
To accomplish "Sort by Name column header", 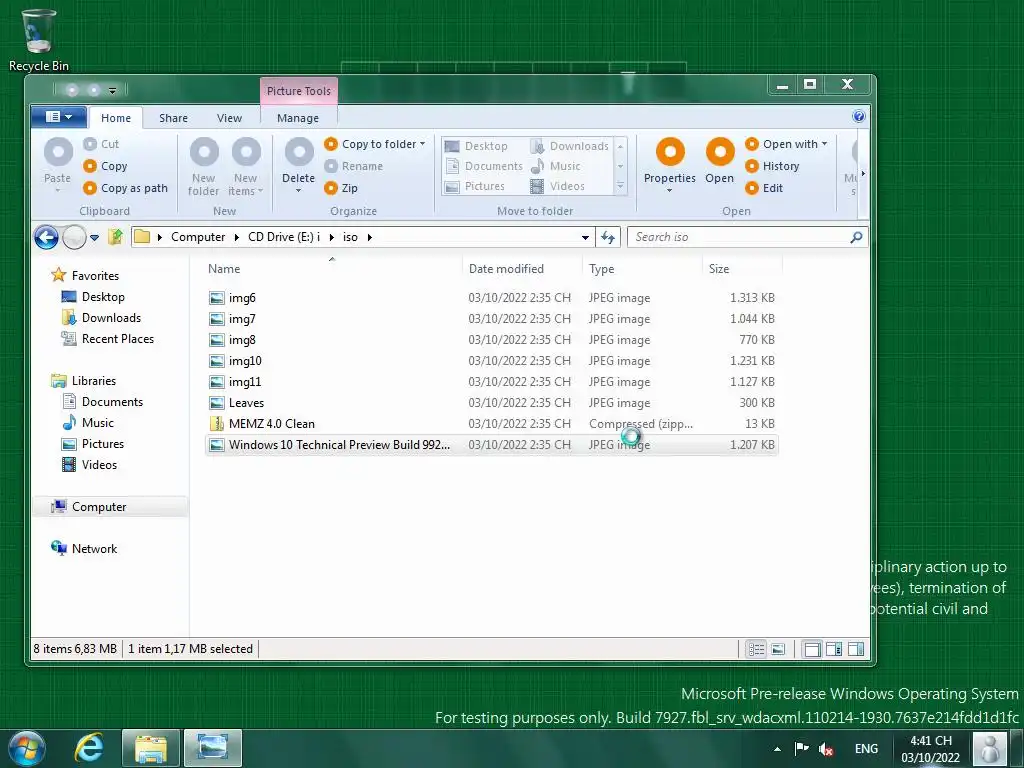I will pos(224,268).
